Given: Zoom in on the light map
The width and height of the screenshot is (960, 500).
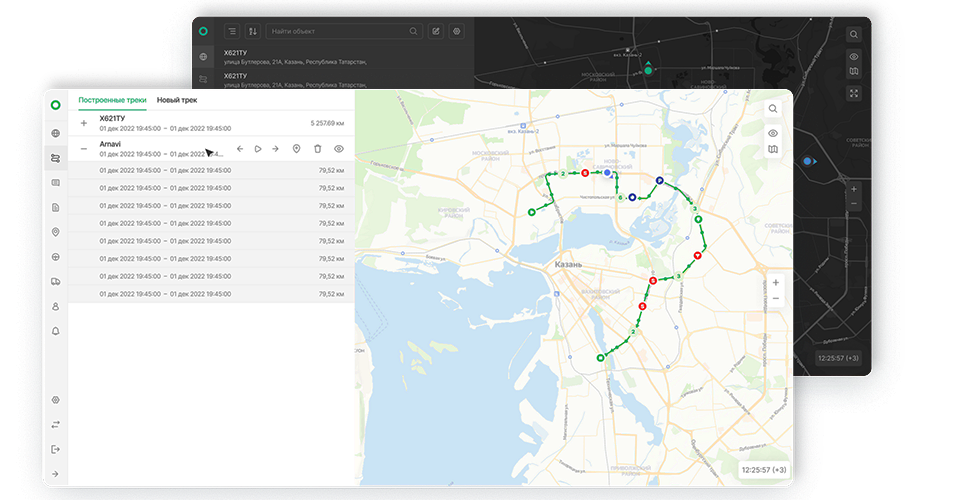Looking at the screenshot, I should tap(776, 283).
